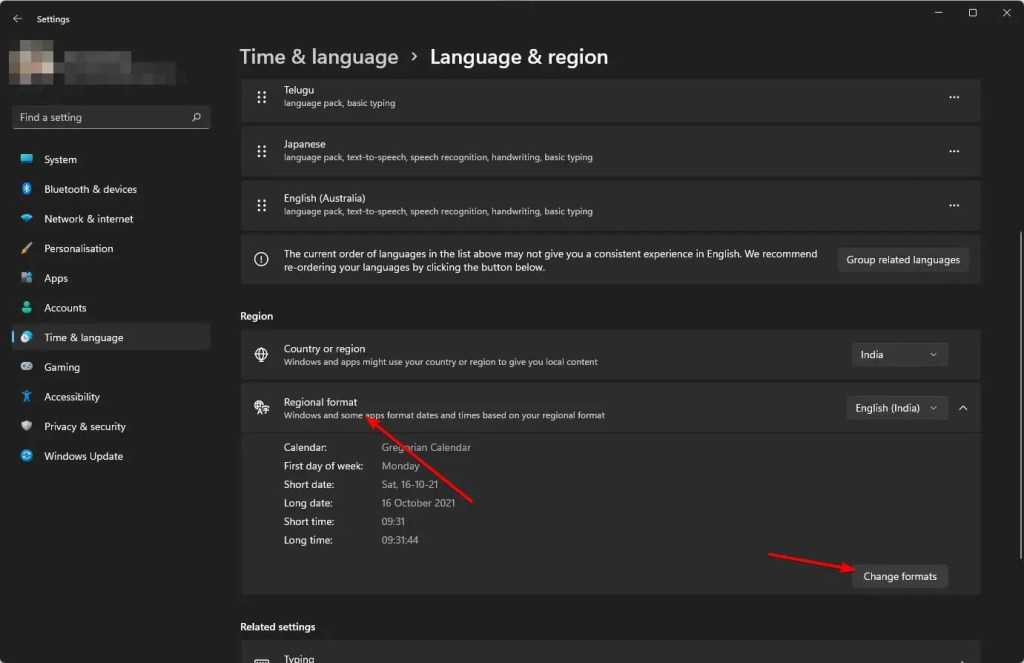Navigate to Time & language breadcrumb
This screenshot has width=1024, height=663.
tap(319, 57)
